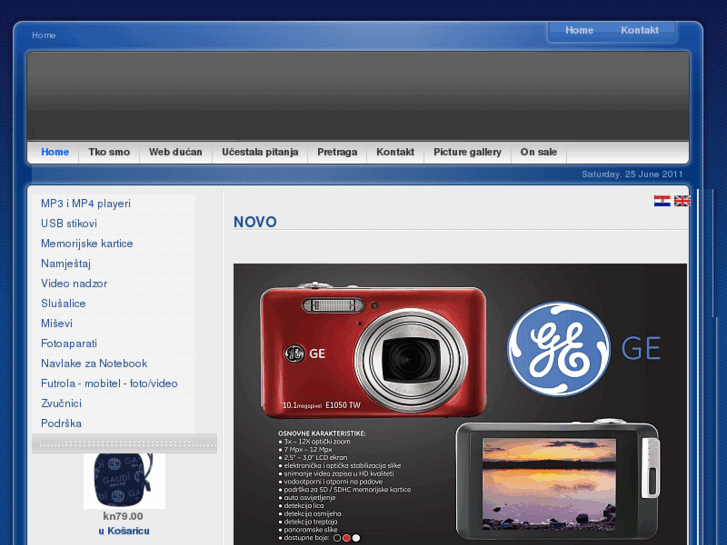
Task: Browse USB stikovi category
Action: pos(69,224)
